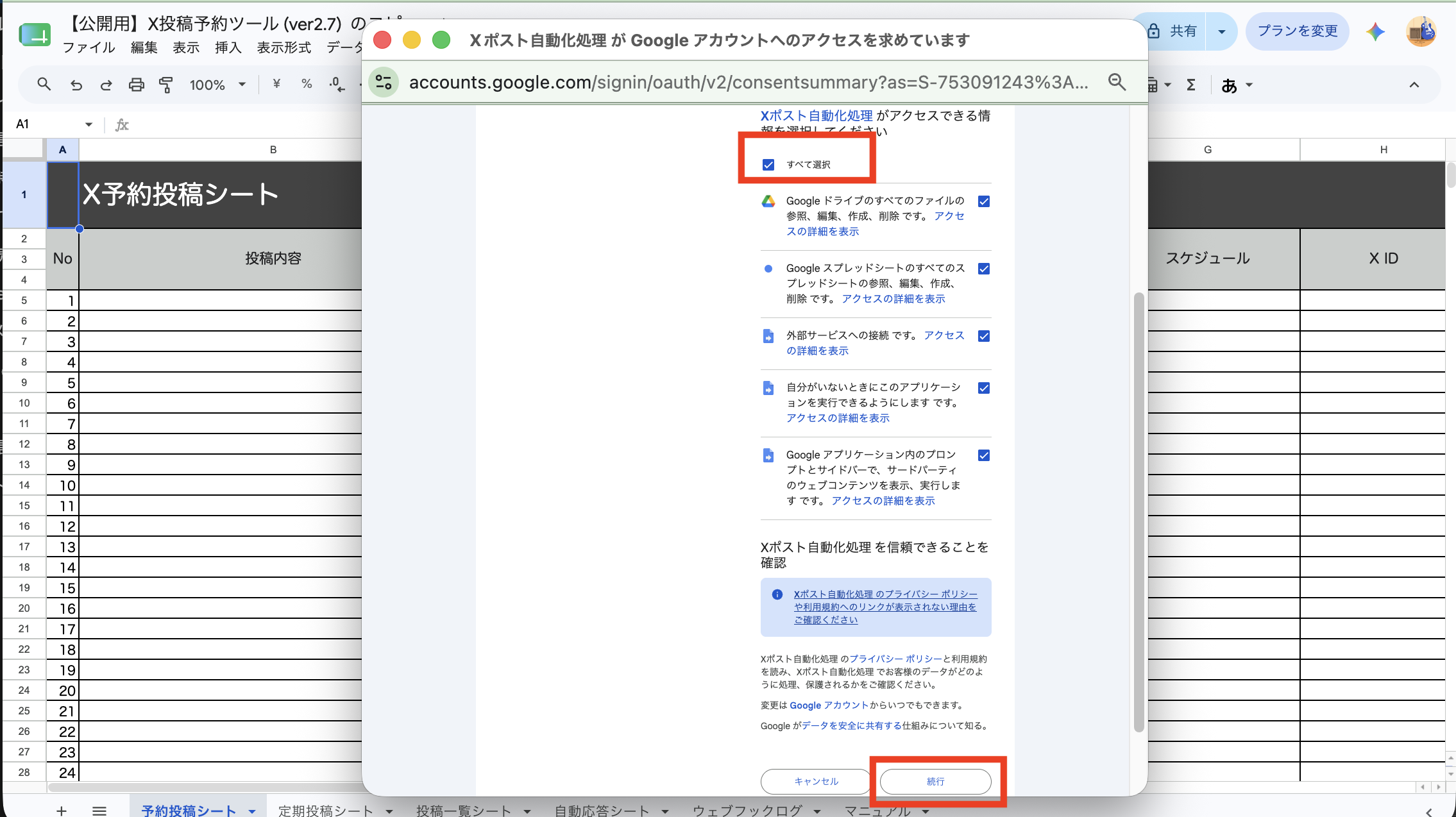
Task: Open the ファイル menu
Action: [x=89, y=47]
